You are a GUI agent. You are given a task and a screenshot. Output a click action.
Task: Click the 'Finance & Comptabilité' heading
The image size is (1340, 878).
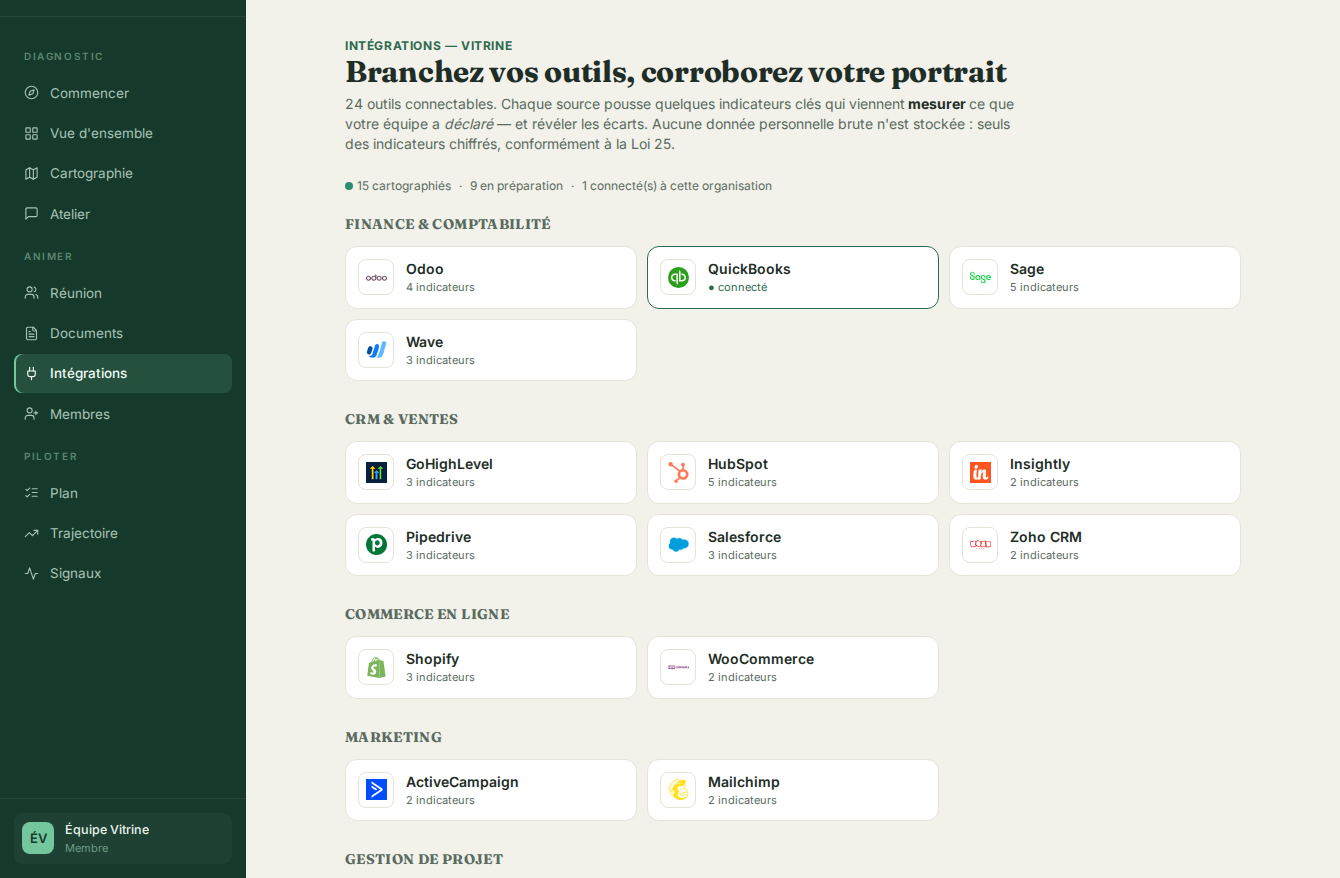(x=448, y=224)
